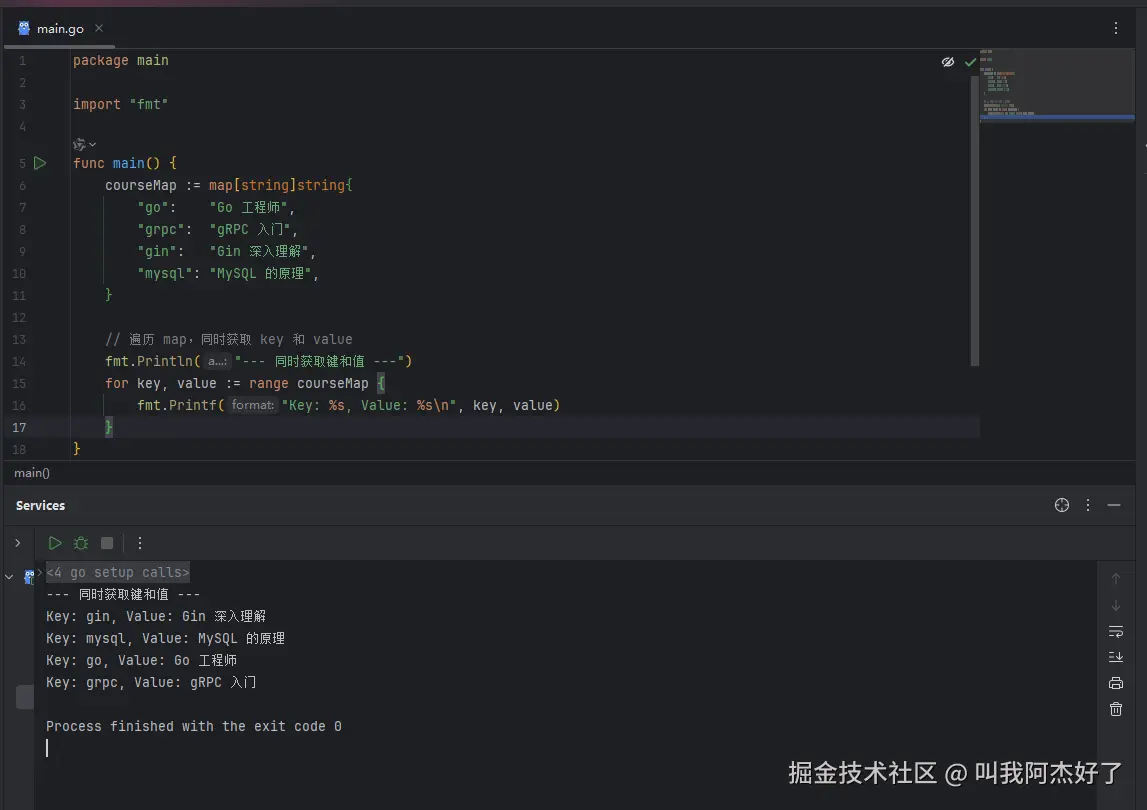Stop the running process

[x=107, y=543]
